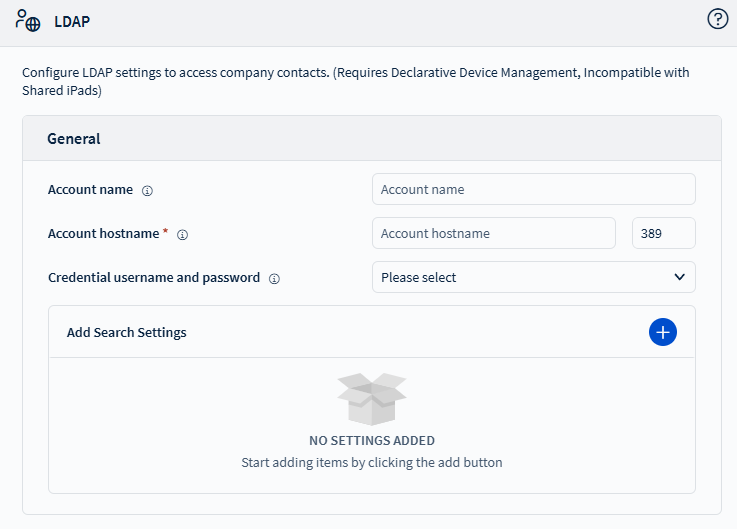Click Credential username and password label
This screenshot has width=737, height=529.
point(154,277)
